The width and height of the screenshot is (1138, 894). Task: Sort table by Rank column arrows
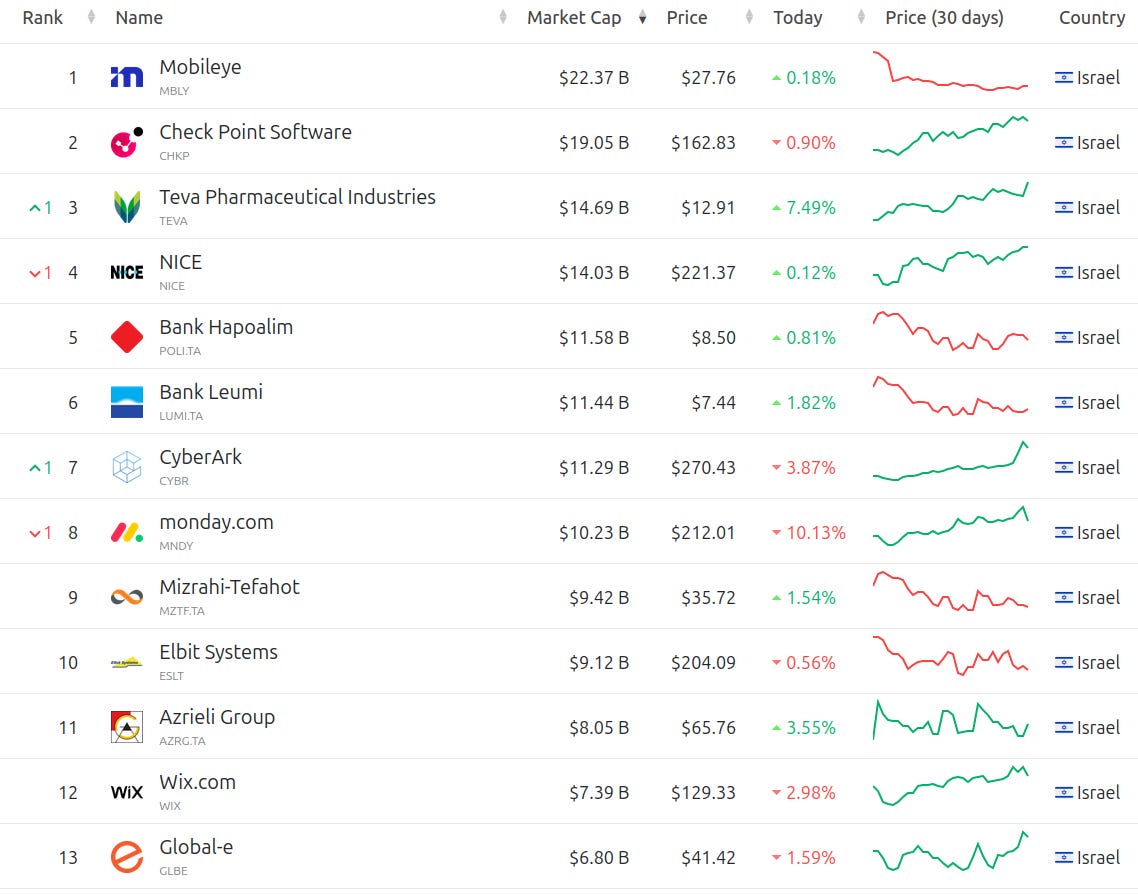91,17
